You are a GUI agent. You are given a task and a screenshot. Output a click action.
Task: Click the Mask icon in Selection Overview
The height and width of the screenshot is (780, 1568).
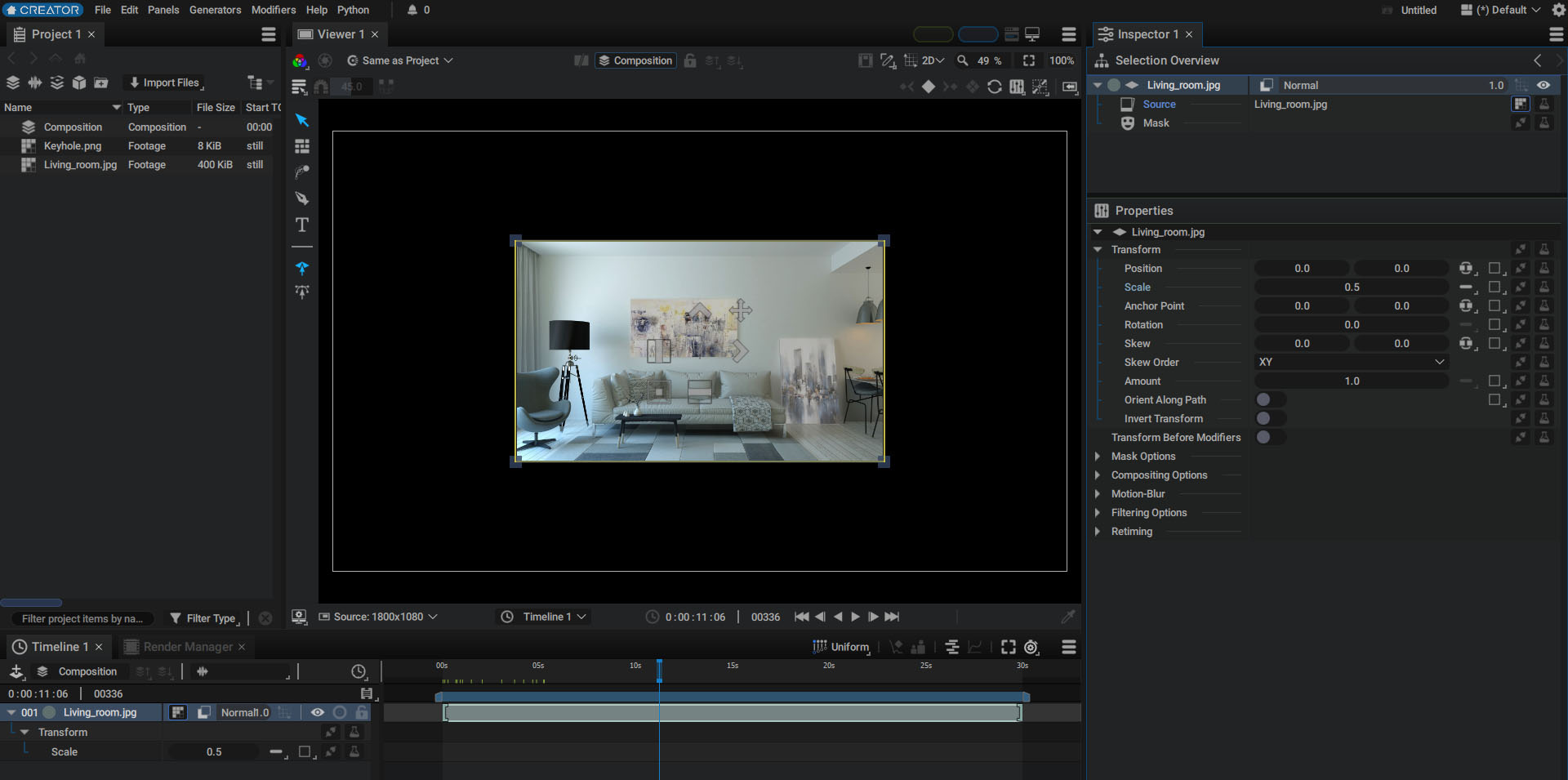pyautogui.click(x=1128, y=123)
